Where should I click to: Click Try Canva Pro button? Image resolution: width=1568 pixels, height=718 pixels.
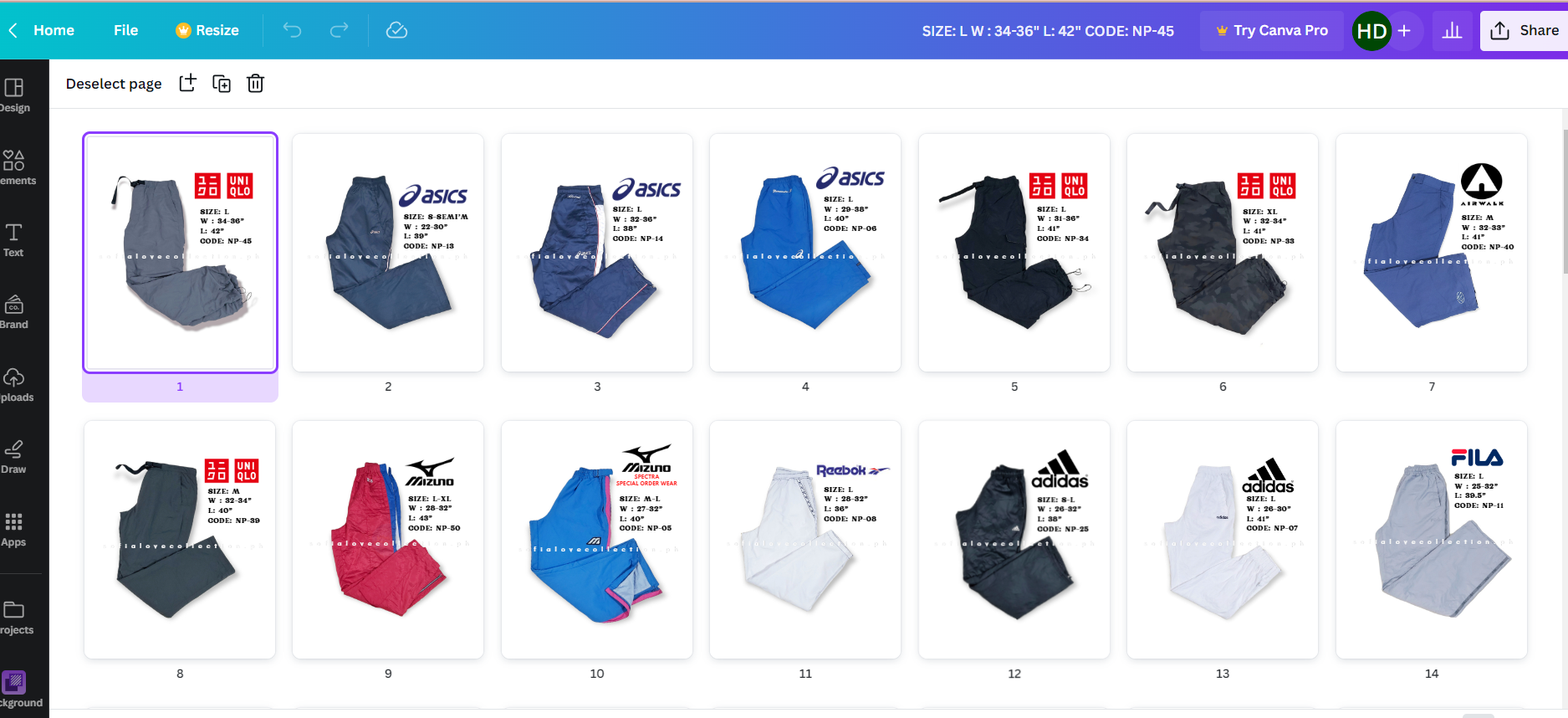coord(1271,30)
